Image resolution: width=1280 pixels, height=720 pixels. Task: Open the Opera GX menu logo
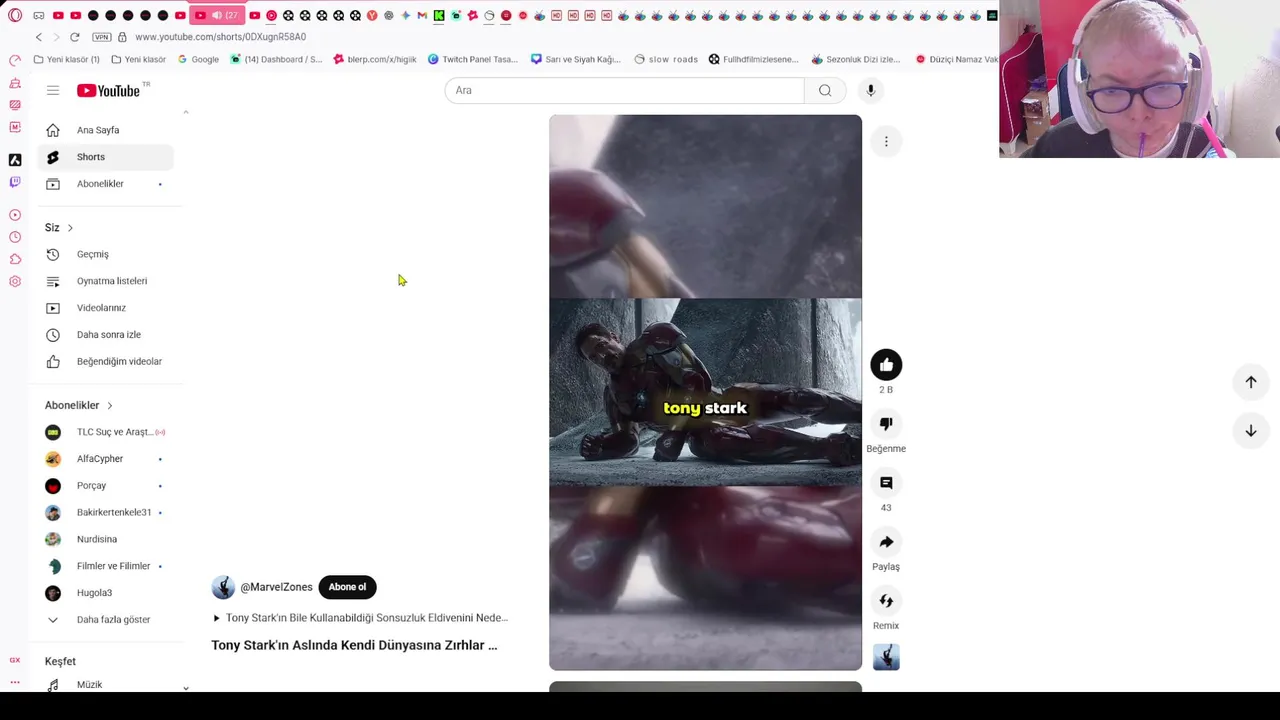15,15
